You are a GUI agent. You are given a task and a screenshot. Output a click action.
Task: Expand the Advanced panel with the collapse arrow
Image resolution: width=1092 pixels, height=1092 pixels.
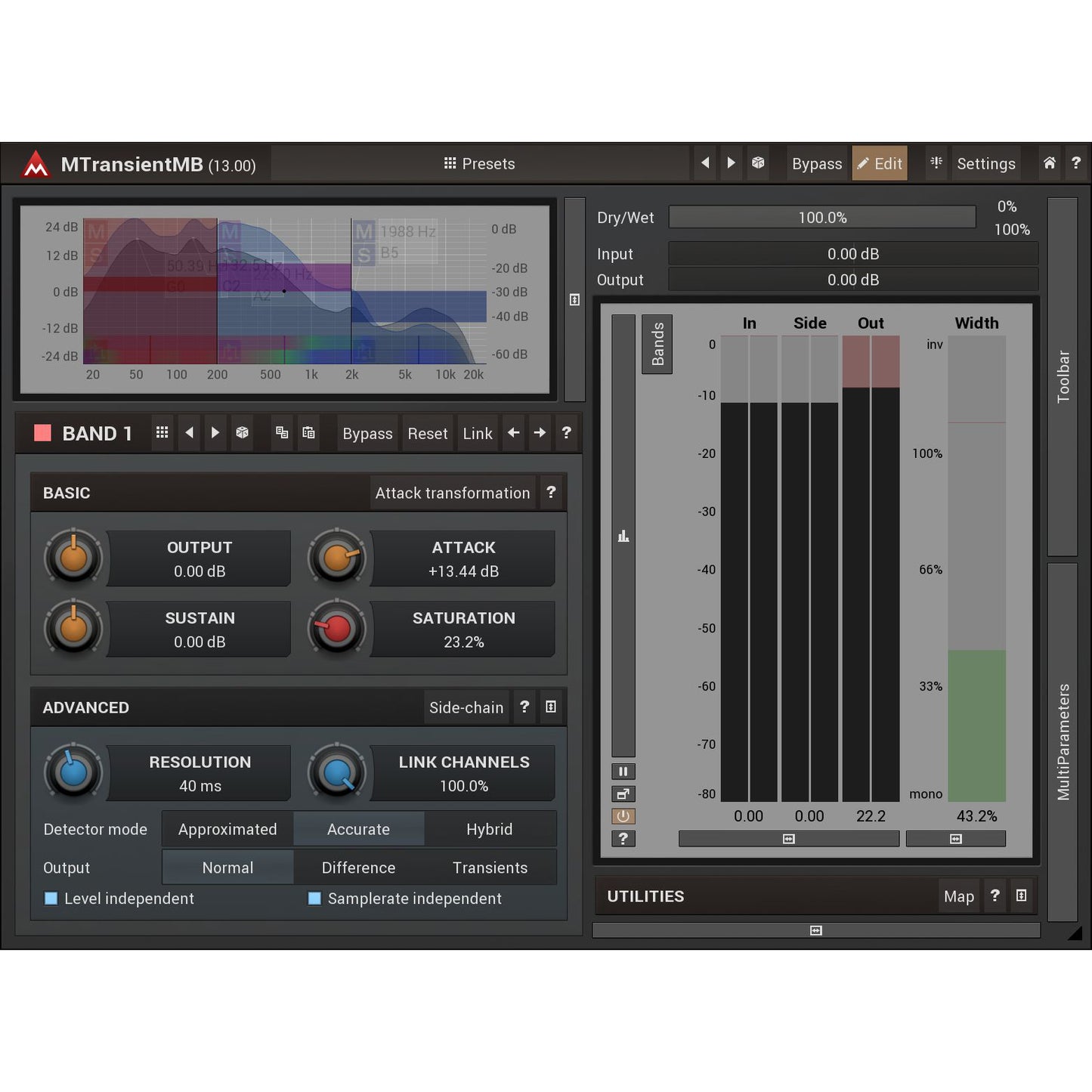click(551, 707)
